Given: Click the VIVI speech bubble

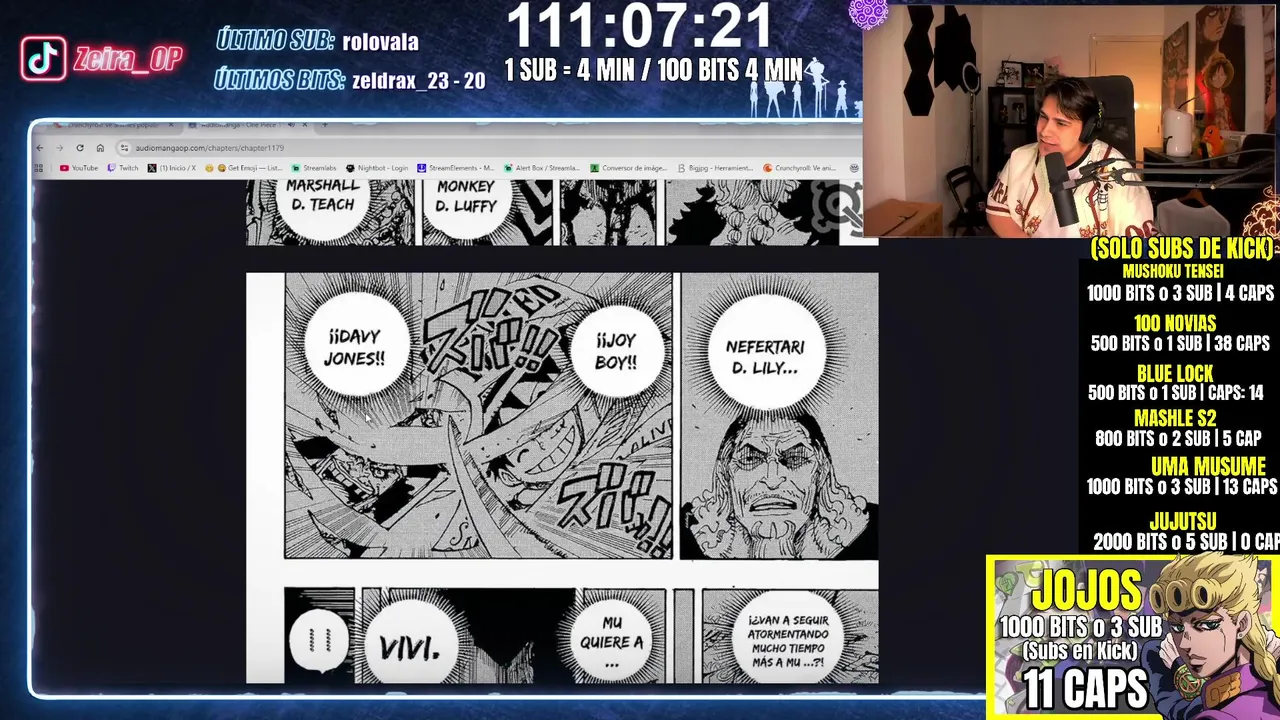Looking at the screenshot, I should click(x=409, y=647).
